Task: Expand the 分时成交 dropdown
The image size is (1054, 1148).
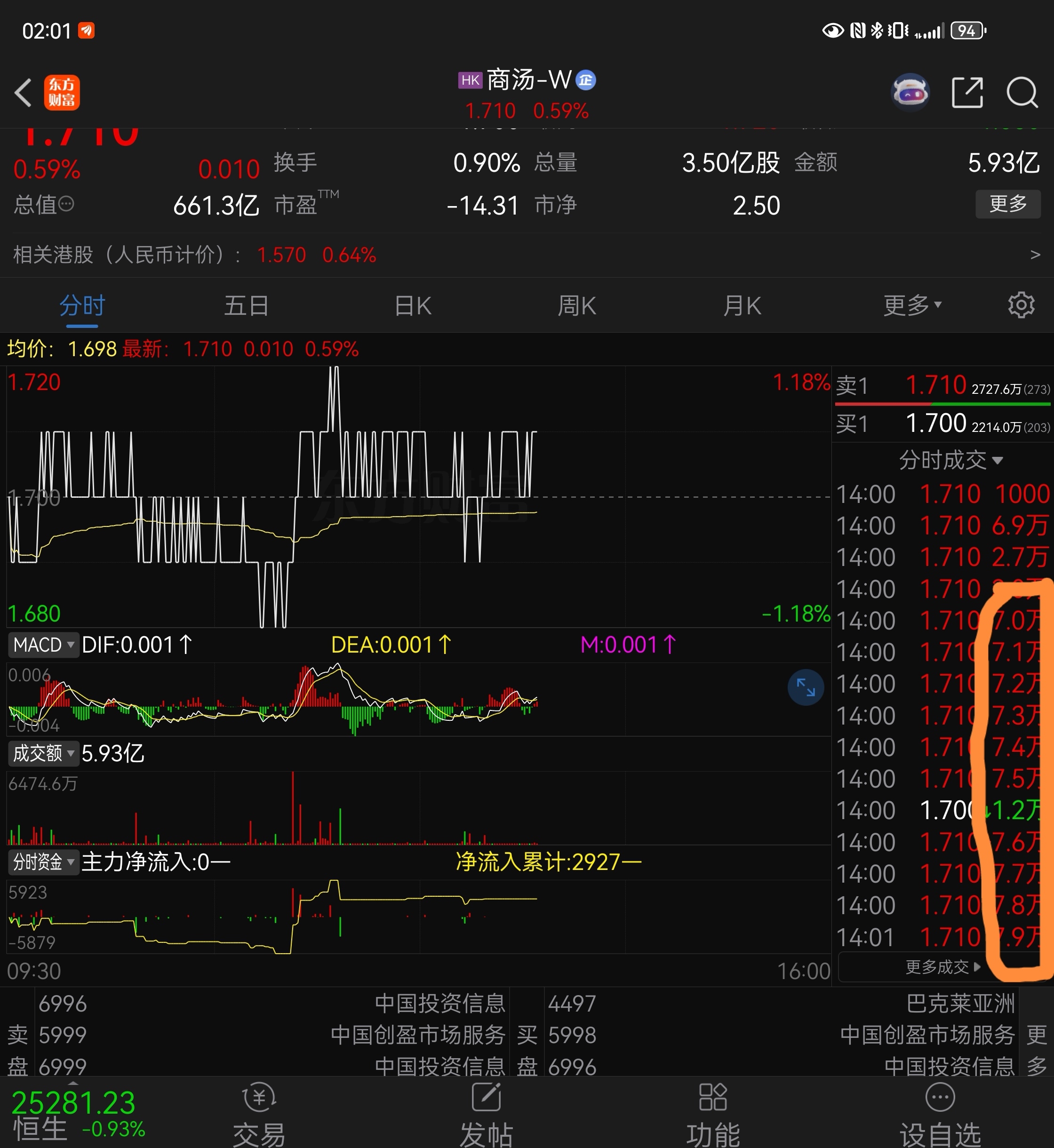Action: click(x=951, y=460)
